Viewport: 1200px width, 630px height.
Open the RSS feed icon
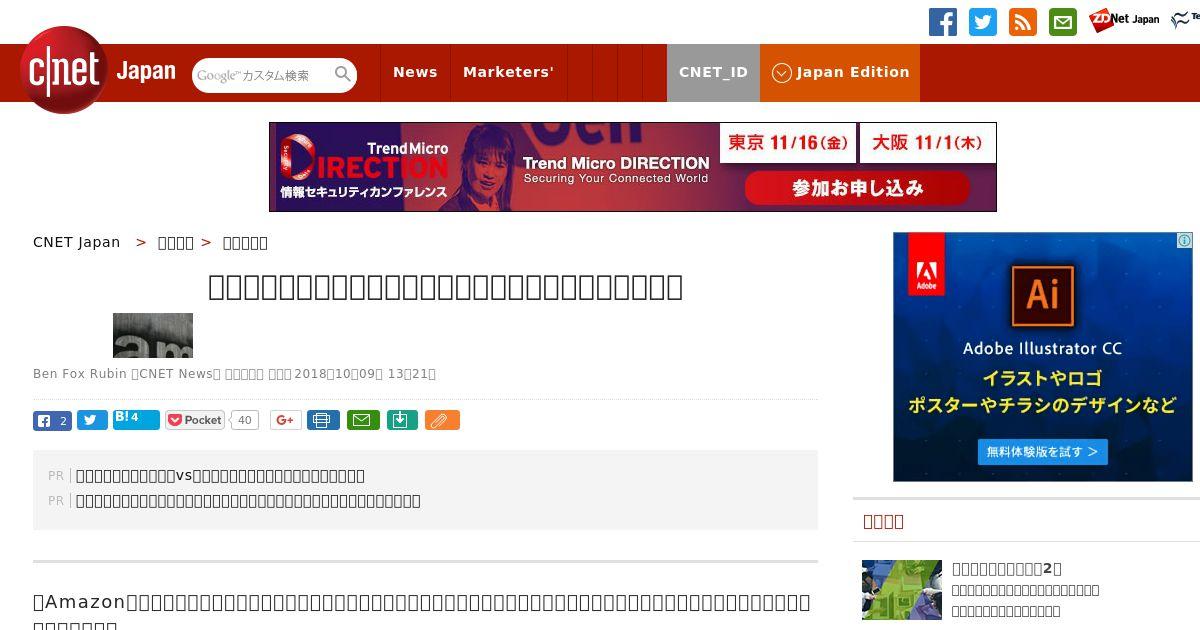1023,22
